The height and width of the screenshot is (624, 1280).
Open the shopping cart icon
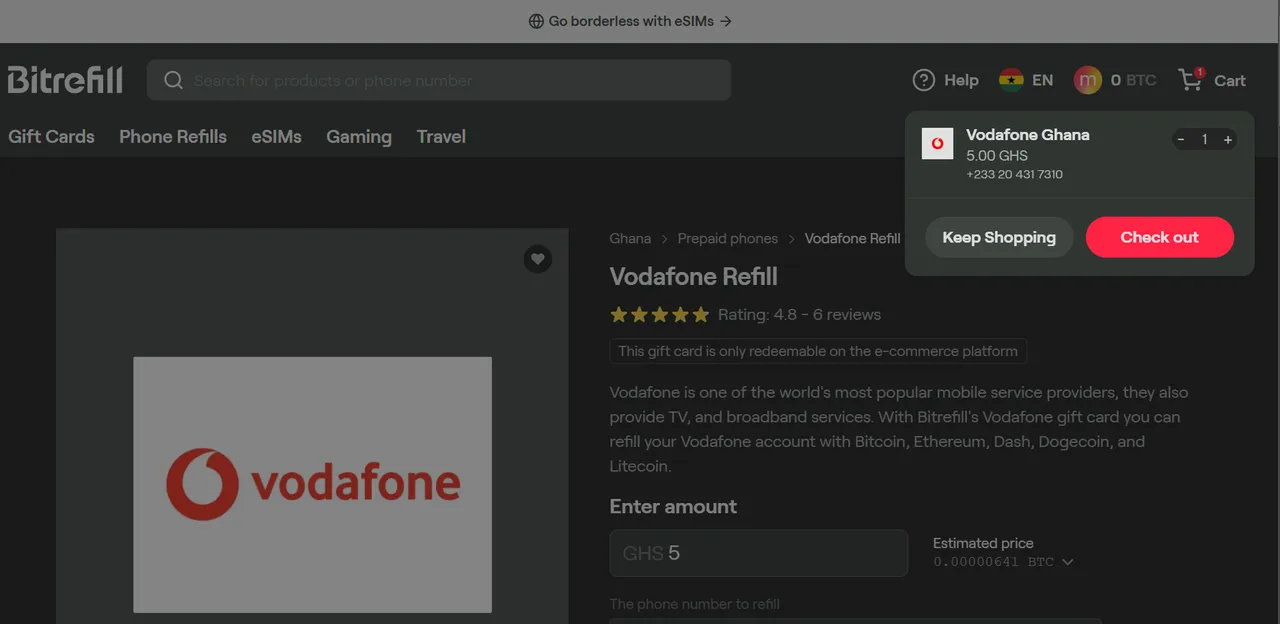click(x=1191, y=80)
